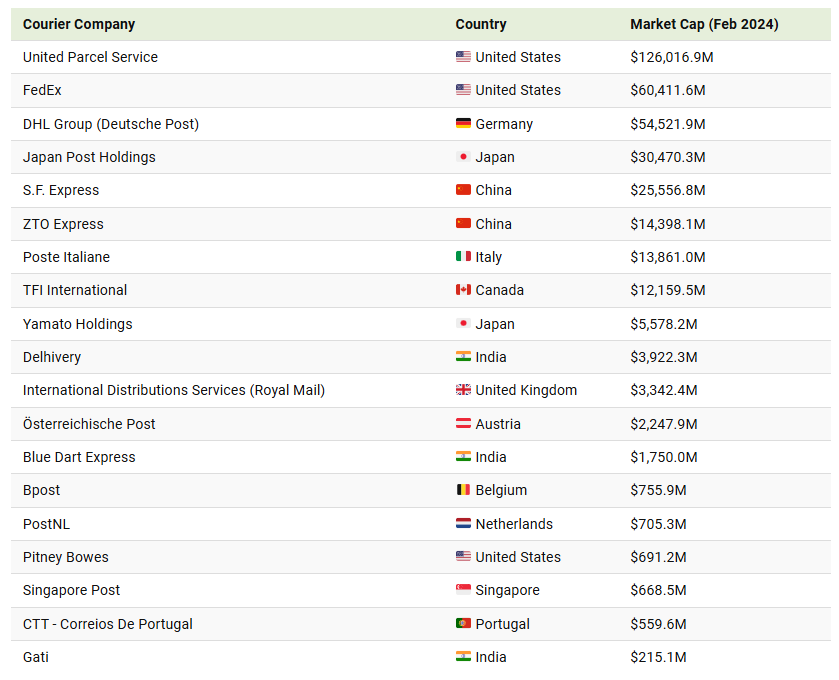Click the S.F. Express China flag
The image size is (839, 680).
coord(463,190)
